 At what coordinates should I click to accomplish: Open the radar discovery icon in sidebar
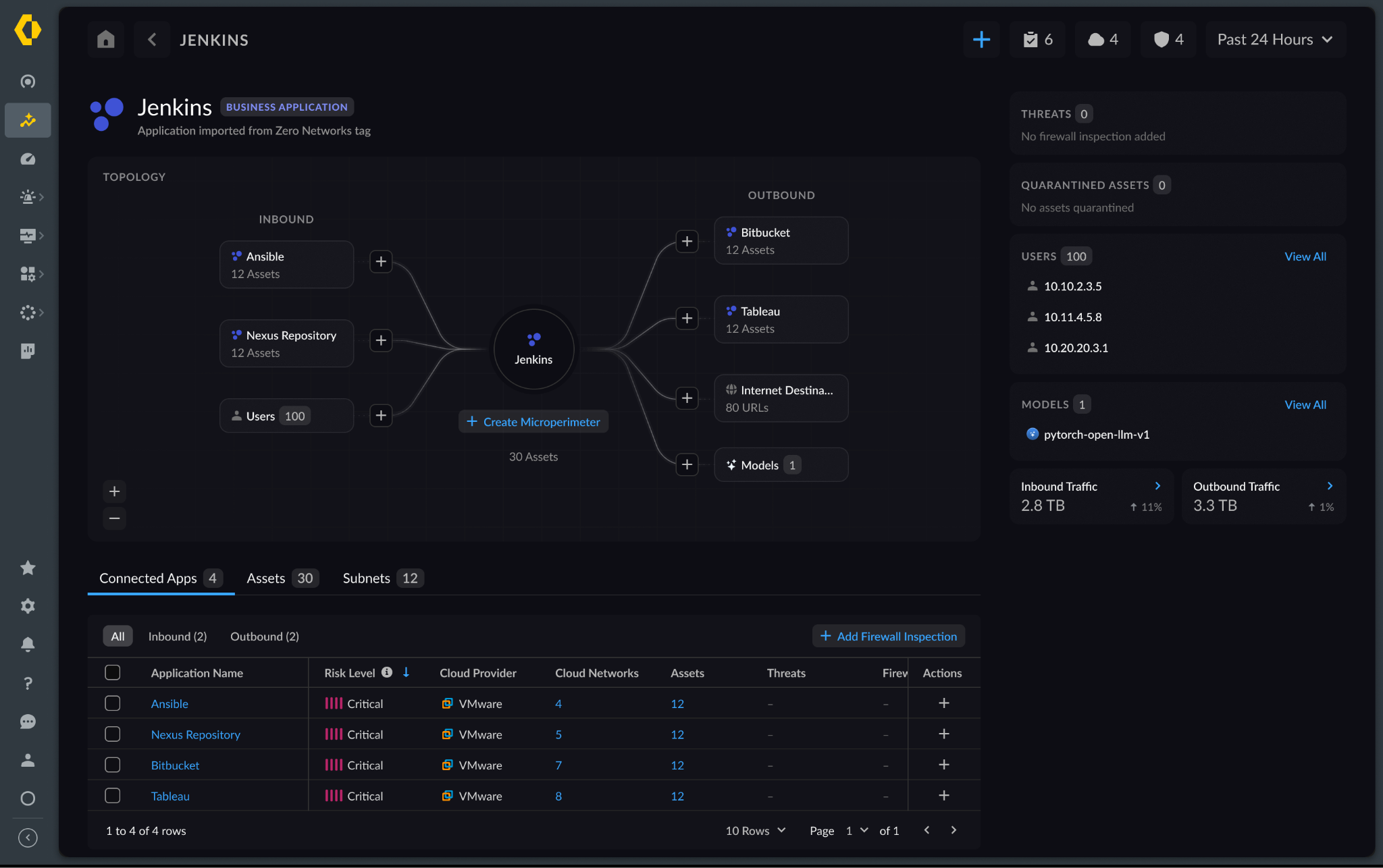(x=28, y=82)
